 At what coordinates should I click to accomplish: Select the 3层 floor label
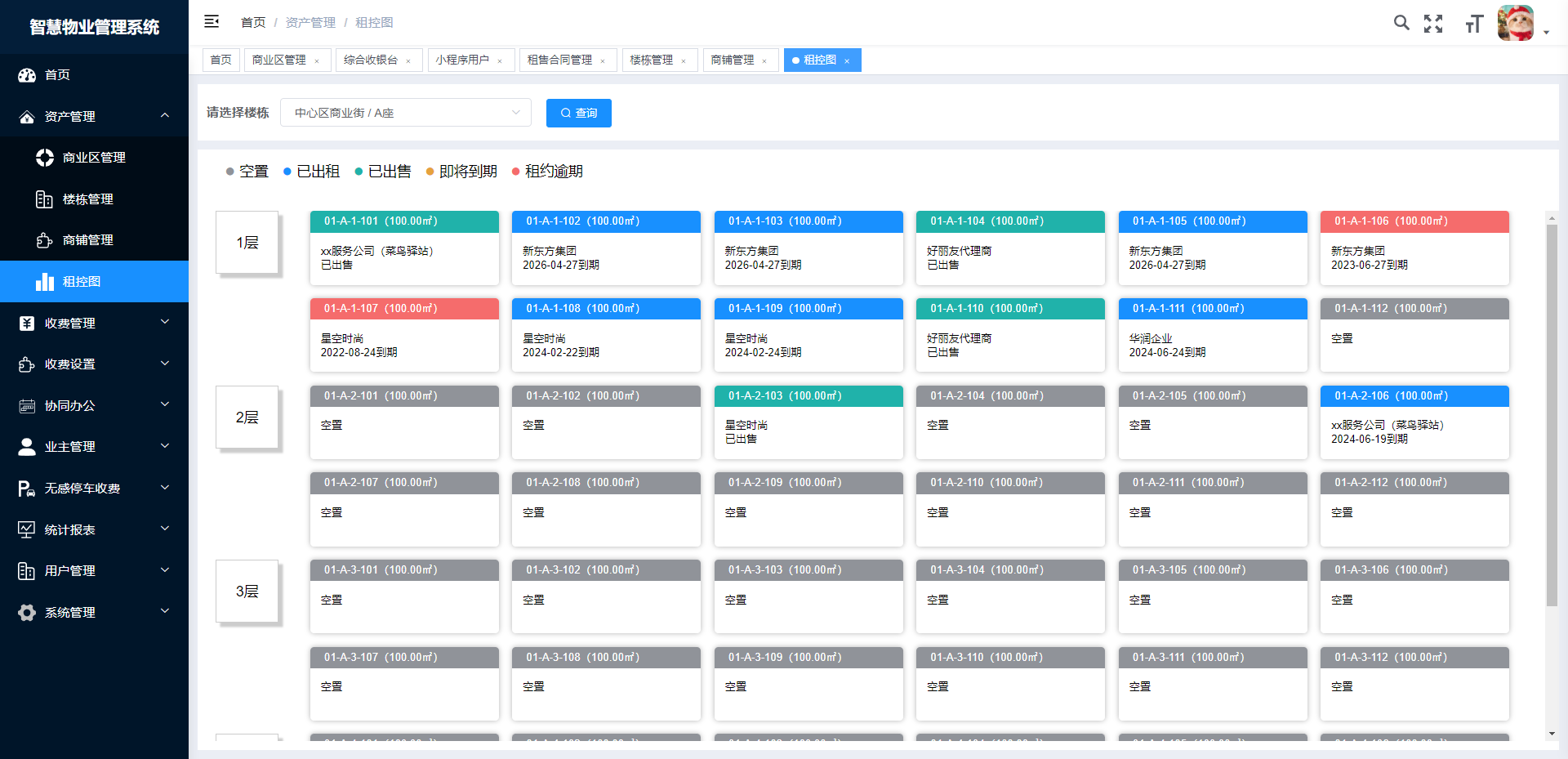click(247, 592)
